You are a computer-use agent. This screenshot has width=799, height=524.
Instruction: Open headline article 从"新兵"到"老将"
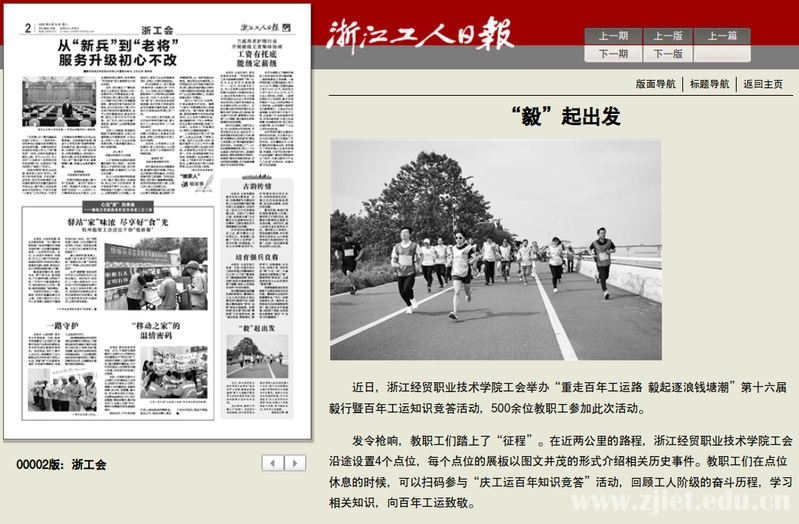pos(117,53)
